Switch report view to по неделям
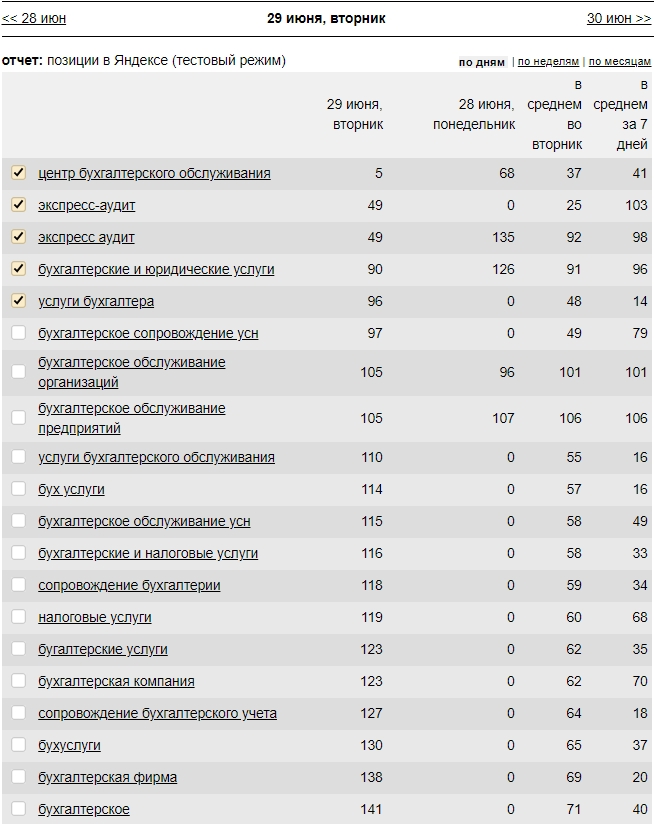 548,61
